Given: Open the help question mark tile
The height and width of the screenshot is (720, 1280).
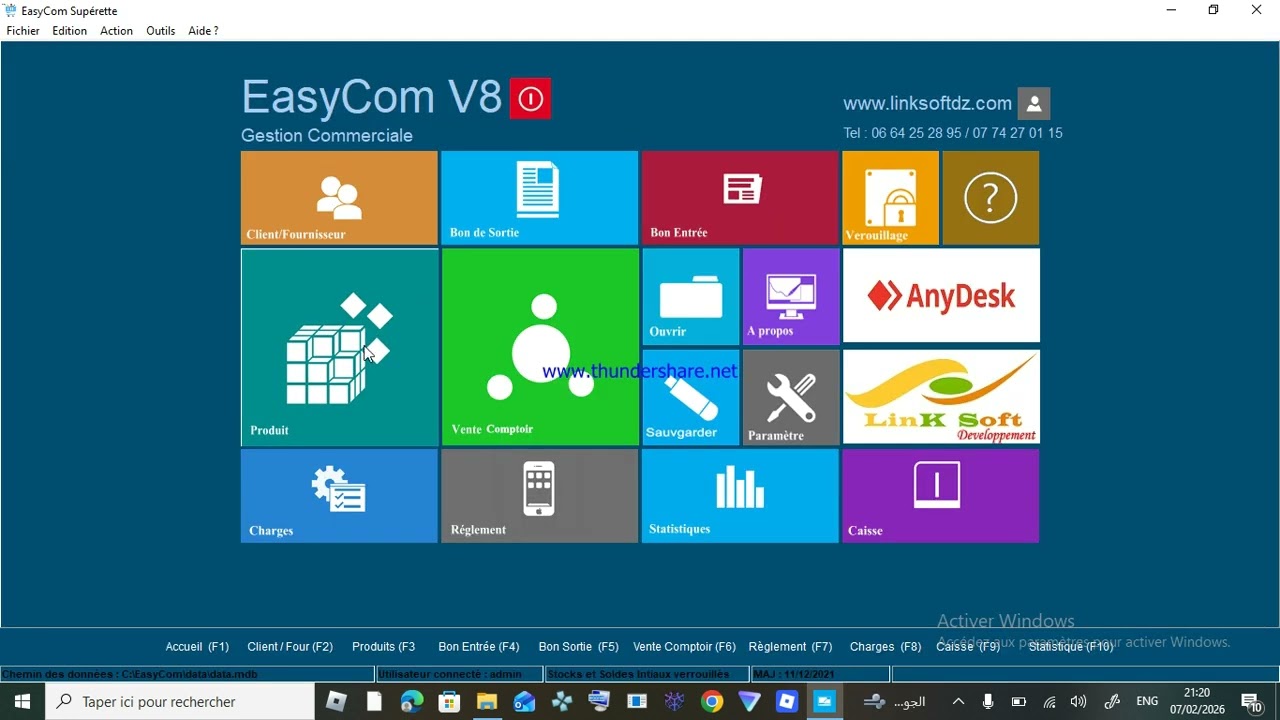Looking at the screenshot, I should point(991,198).
